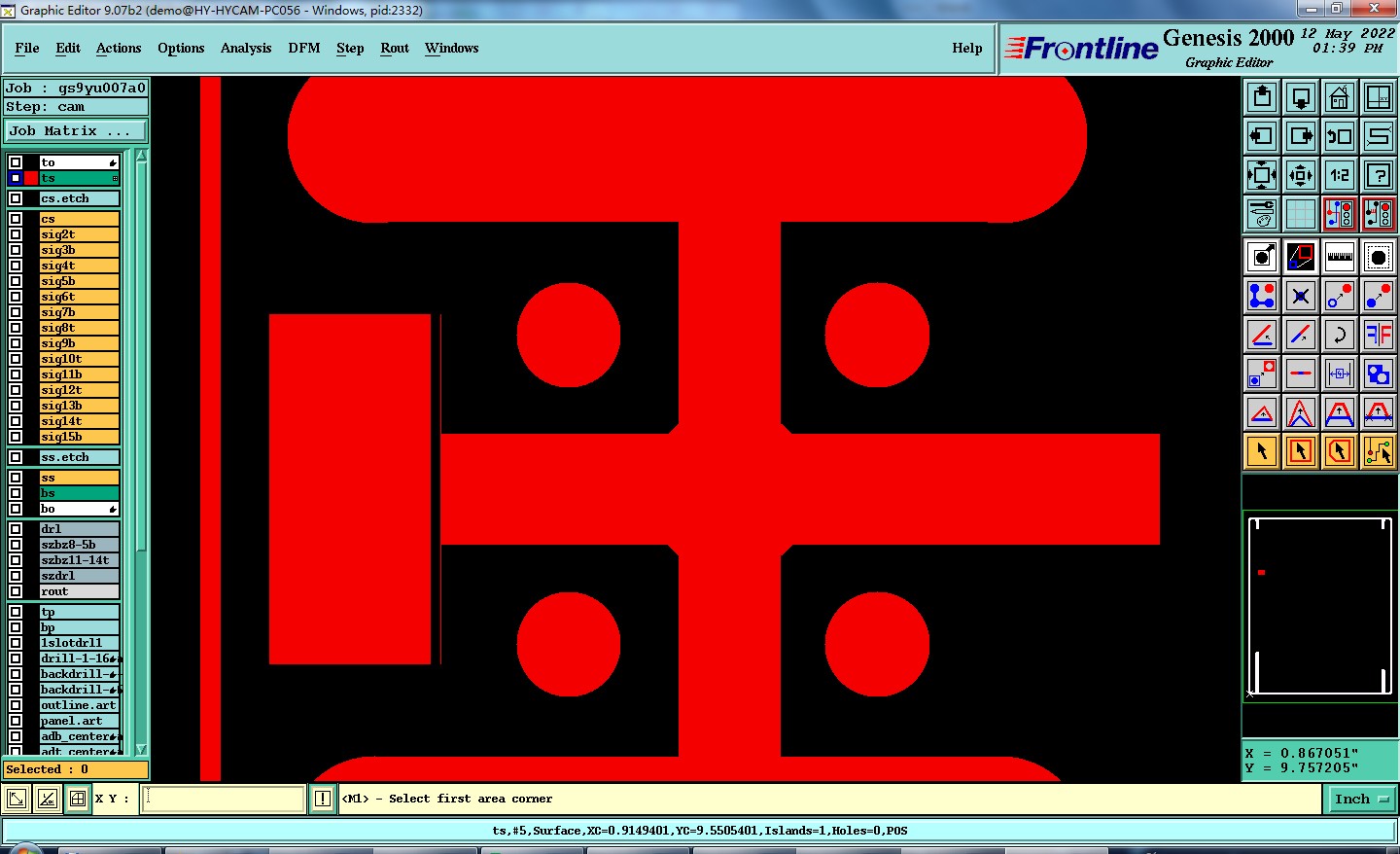1400x854 pixels.
Task: Select the ruler measure tool
Action: pyautogui.click(x=1340, y=257)
